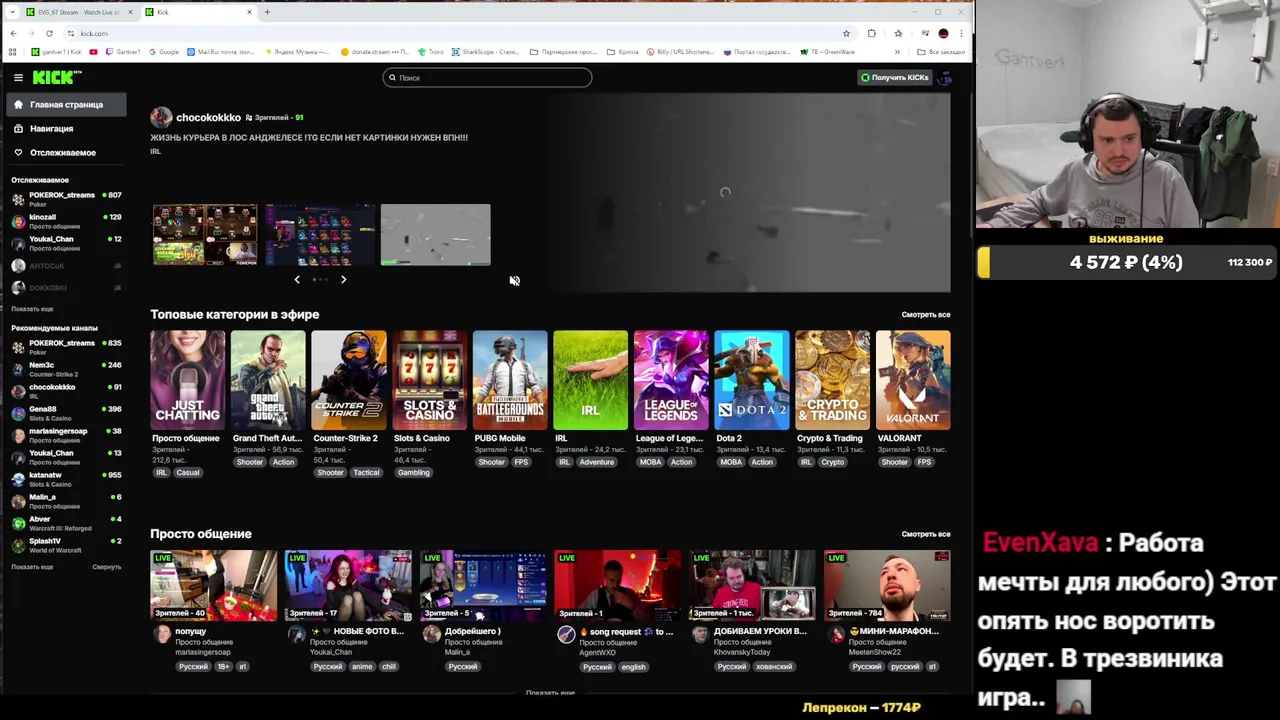Collapse recommended channels with Свернуть
The width and height of the screenshot is (1280, 720).
point(106,567)
